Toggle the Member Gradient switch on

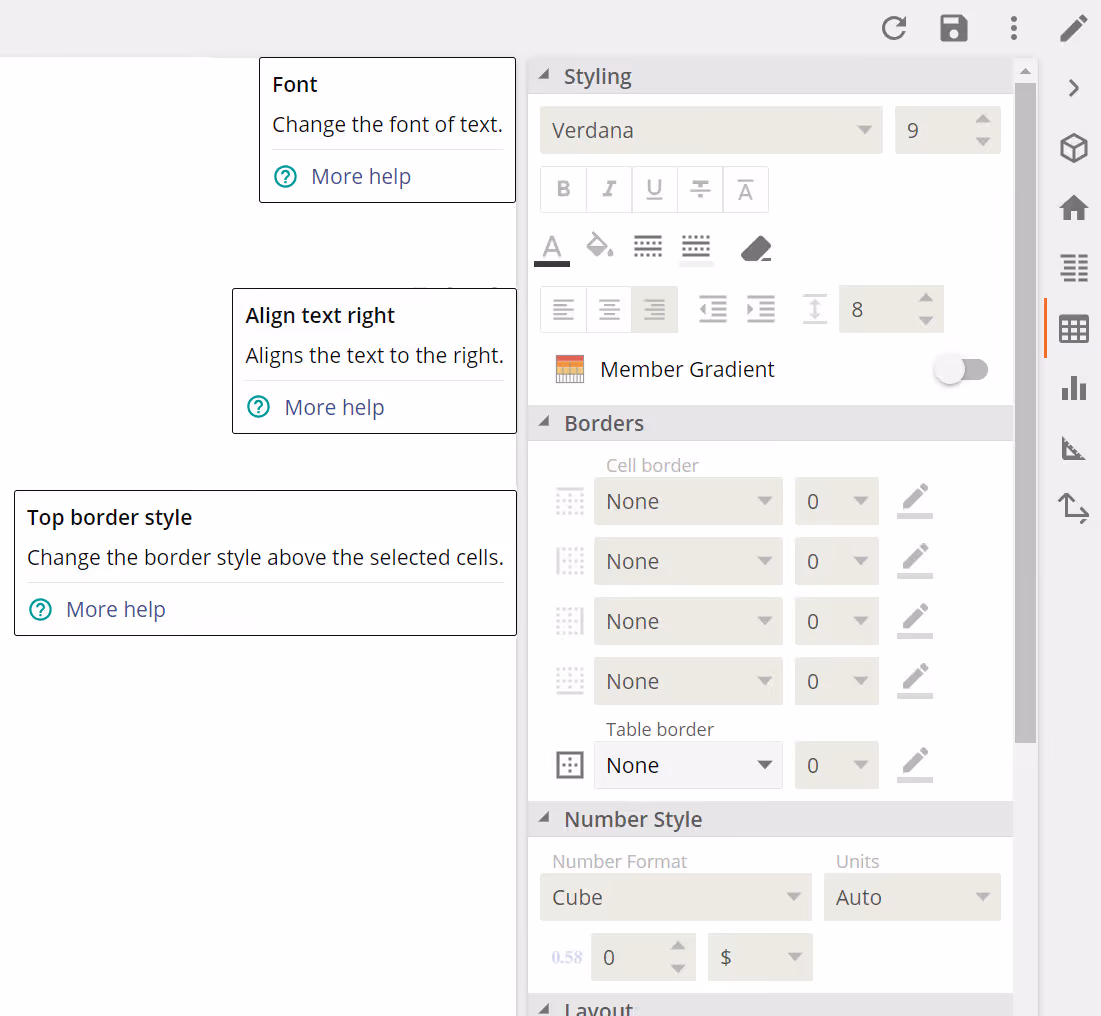click(x=961, y=369)
